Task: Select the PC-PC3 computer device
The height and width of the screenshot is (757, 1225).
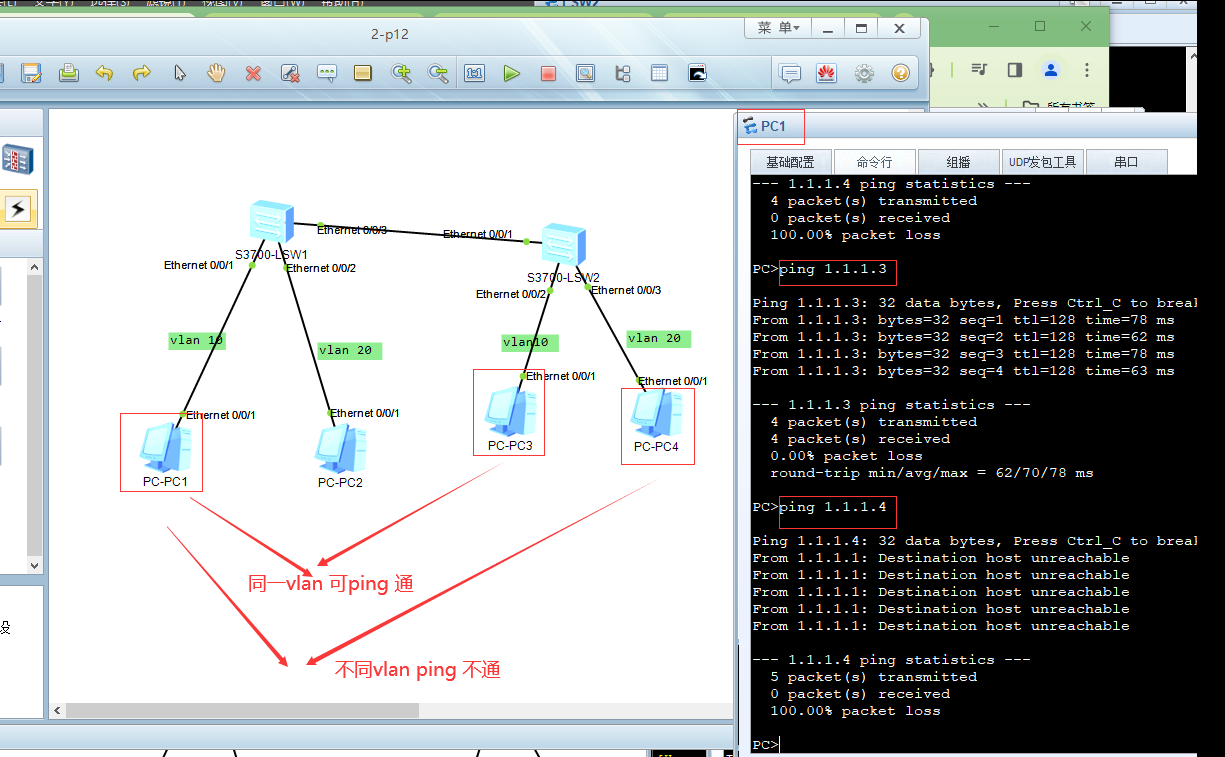Action: pyautogui.click(x=510, y=411)
